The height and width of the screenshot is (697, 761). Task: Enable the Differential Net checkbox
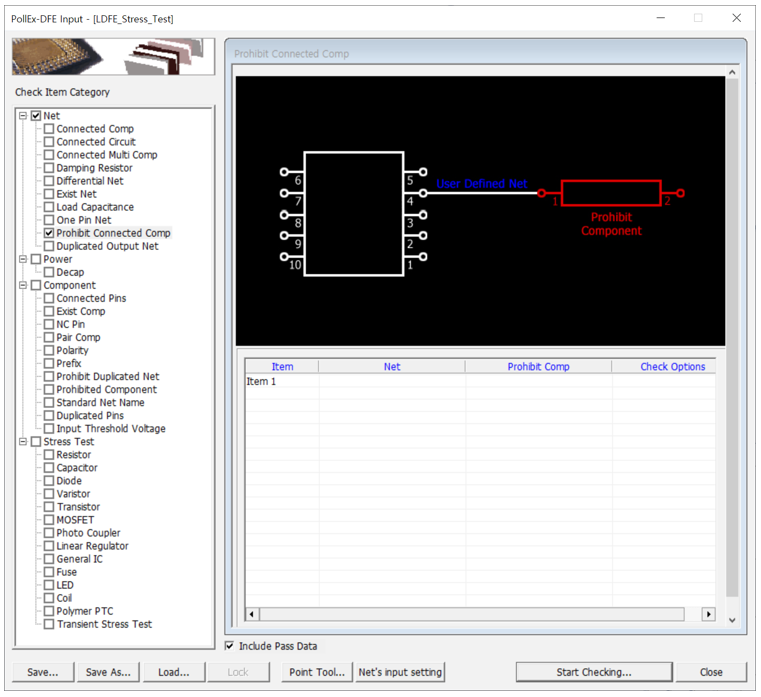[x=49, y=181]
